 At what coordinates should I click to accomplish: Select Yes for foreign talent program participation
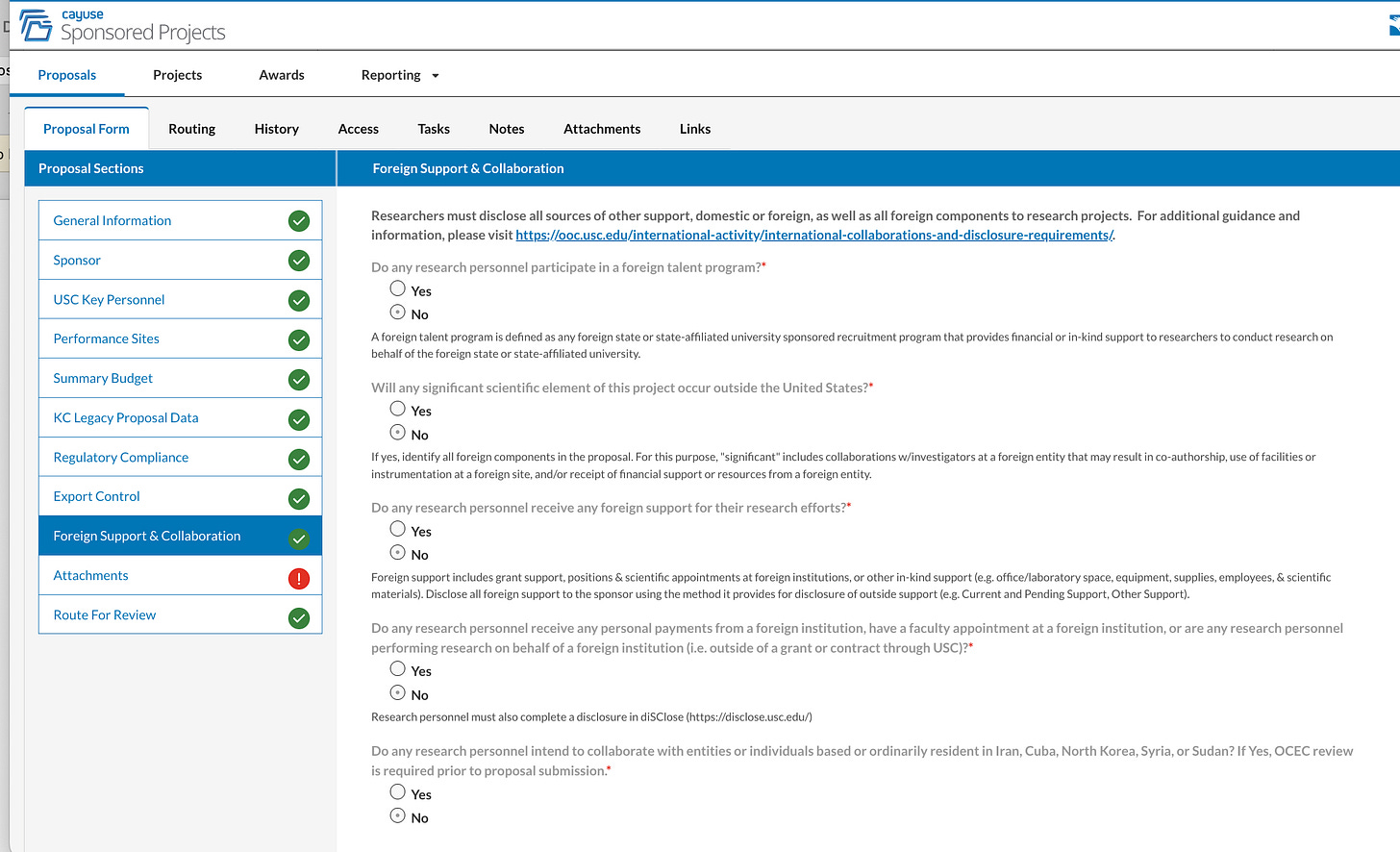(397, 288)
